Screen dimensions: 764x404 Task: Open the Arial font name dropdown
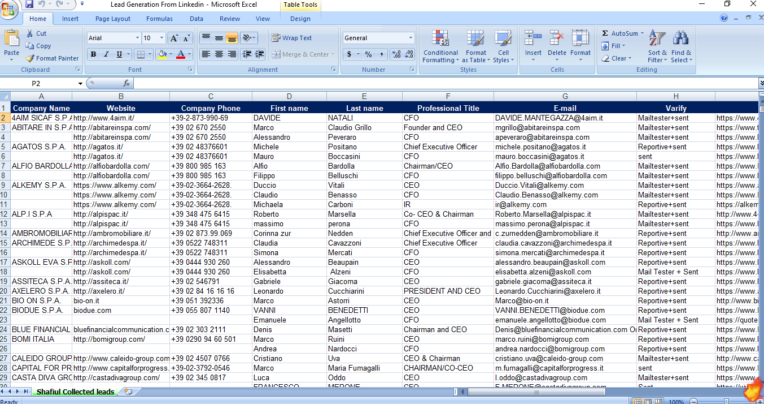137,38
